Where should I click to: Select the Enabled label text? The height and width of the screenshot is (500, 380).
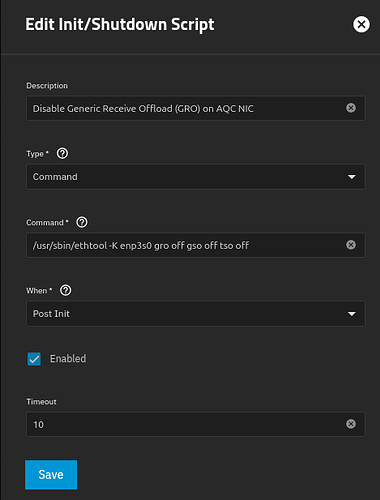pos(68,359)
